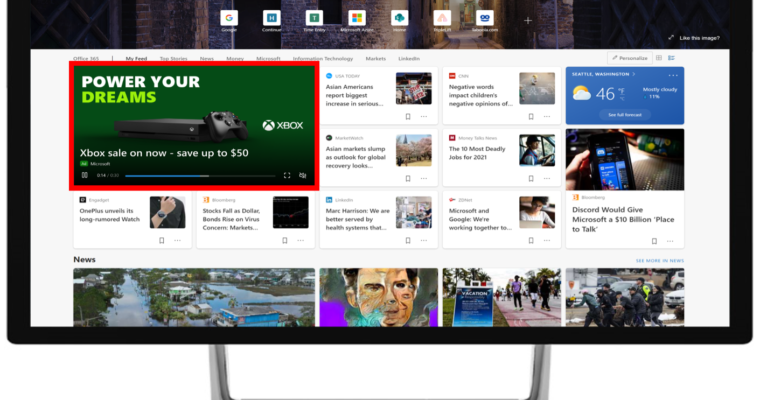The image size is (760, 400).
Task: Select the Markets tab
Action: (376, 58)
